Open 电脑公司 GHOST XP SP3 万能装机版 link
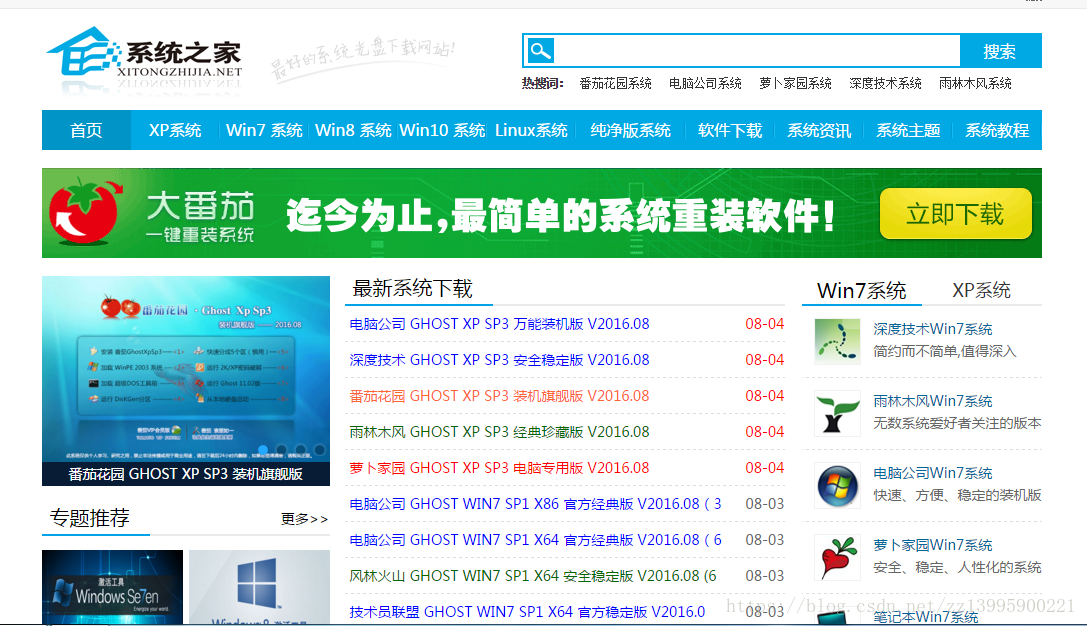Screen dimensions: 1087x626 (x=499, y=324)
